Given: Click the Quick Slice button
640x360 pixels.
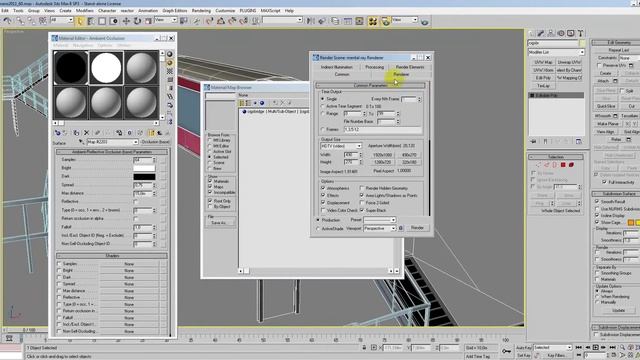Looking at the screenshot, I should (606, 106).
